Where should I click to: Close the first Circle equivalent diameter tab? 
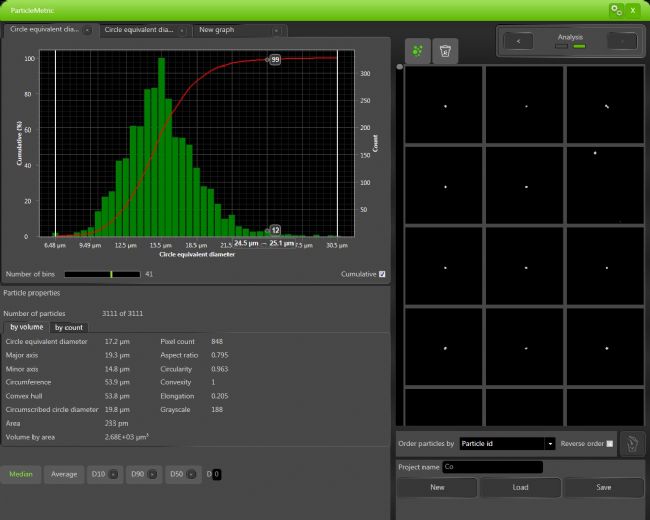click(x=88, y=30)
